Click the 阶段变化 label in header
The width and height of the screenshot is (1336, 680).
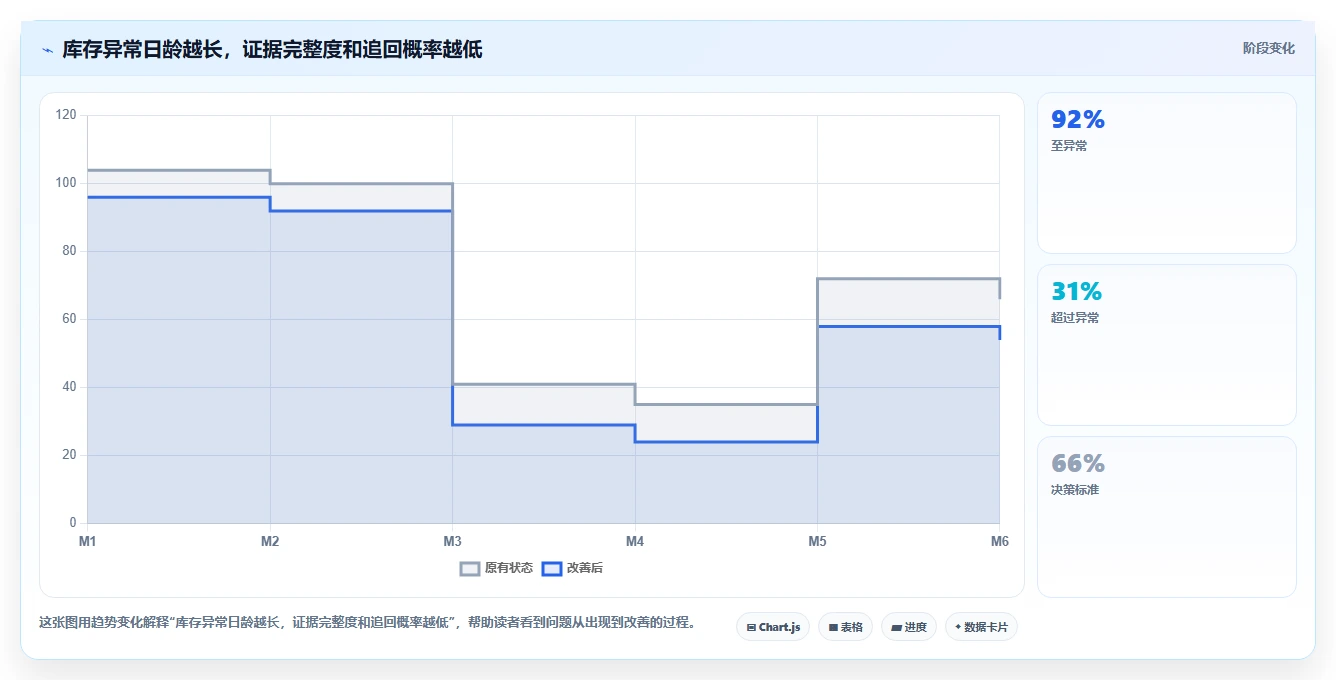point(1268,48)
